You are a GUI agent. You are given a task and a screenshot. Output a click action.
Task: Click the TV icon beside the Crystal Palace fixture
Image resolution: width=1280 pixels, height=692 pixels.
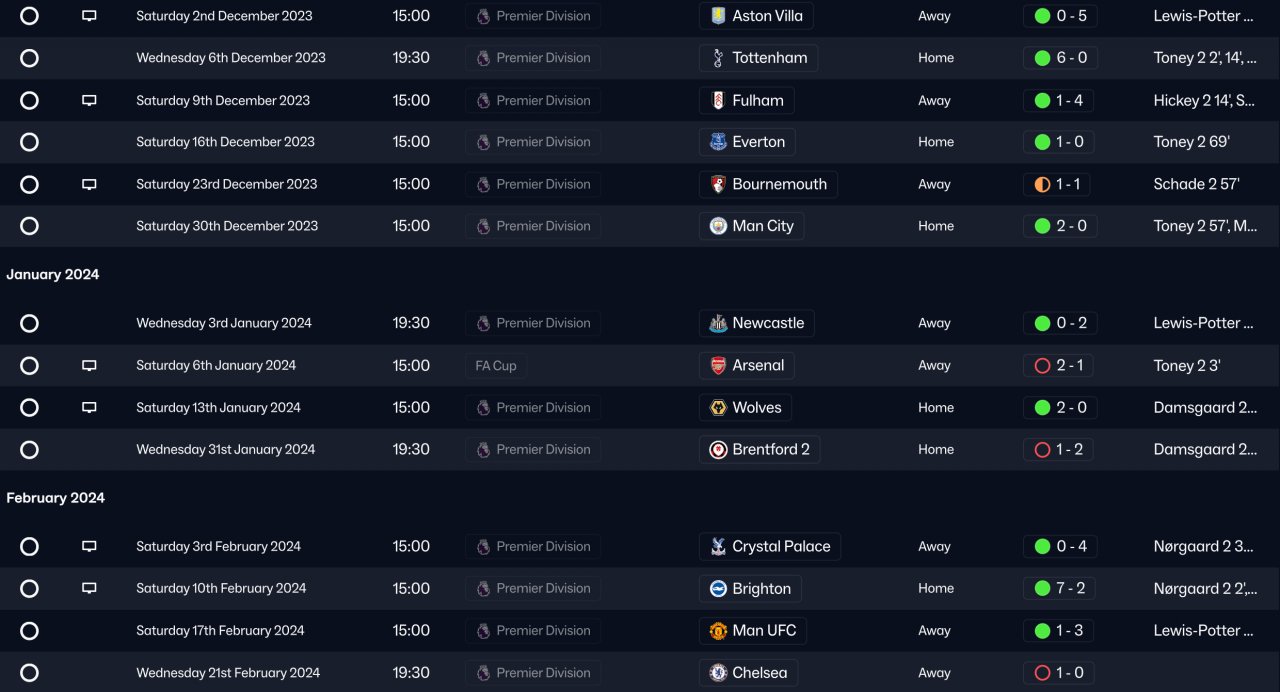[x=89, y=547]
